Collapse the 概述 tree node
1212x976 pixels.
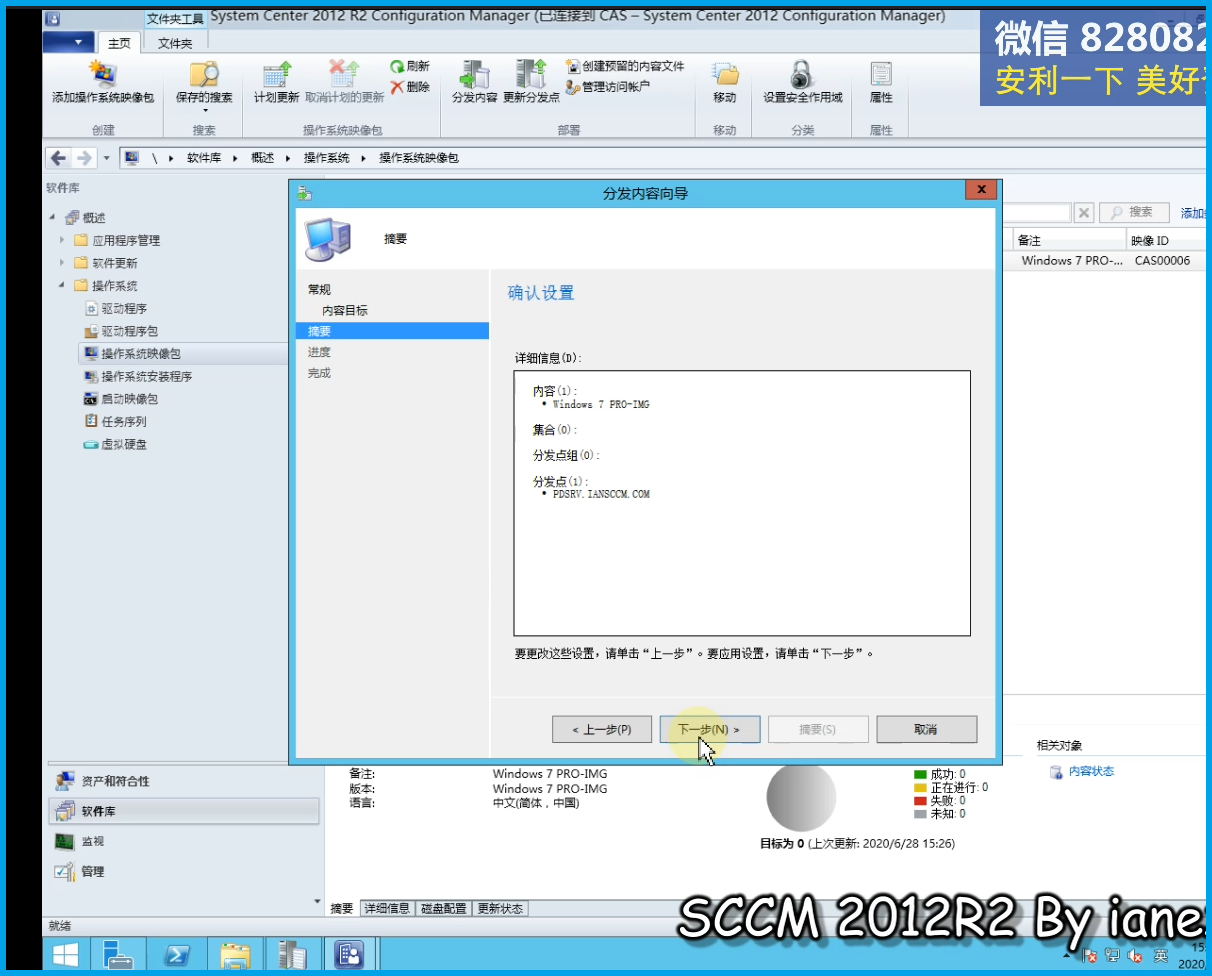tap(52, 217)
